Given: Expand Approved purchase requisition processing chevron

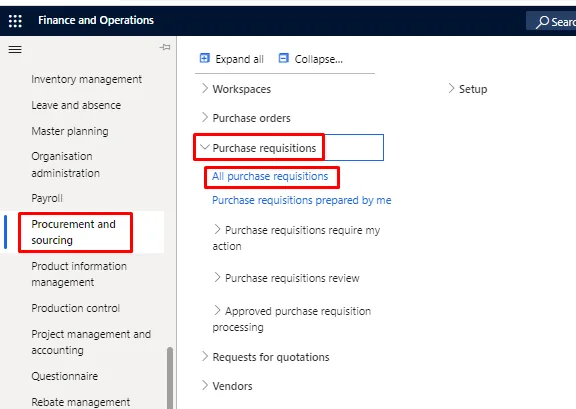Looking at the screenshot, I should [217, 311].
